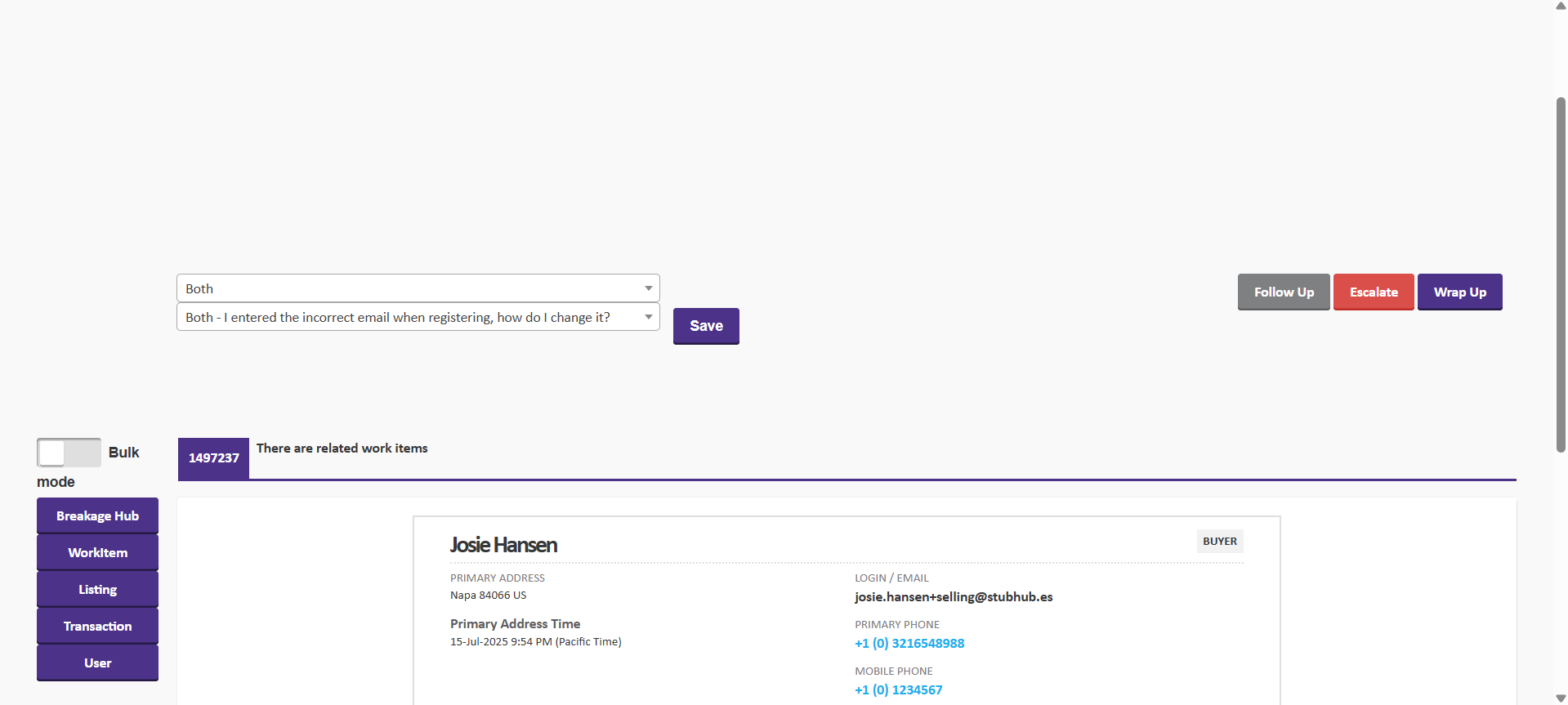Toggle the Bulk mode switch
Image resolution: width=1568 pixels, height=705 pixels.
click(x=69, y=453)
